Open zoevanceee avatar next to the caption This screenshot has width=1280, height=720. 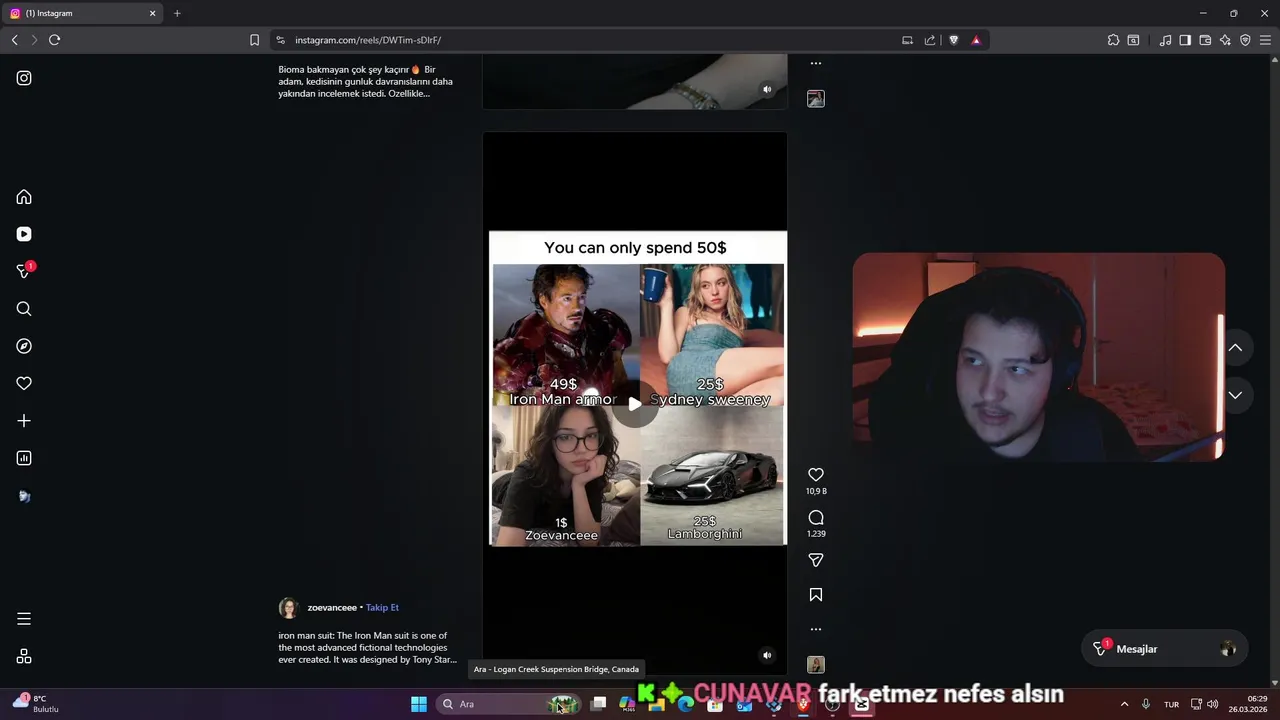(x=288, y=608)
